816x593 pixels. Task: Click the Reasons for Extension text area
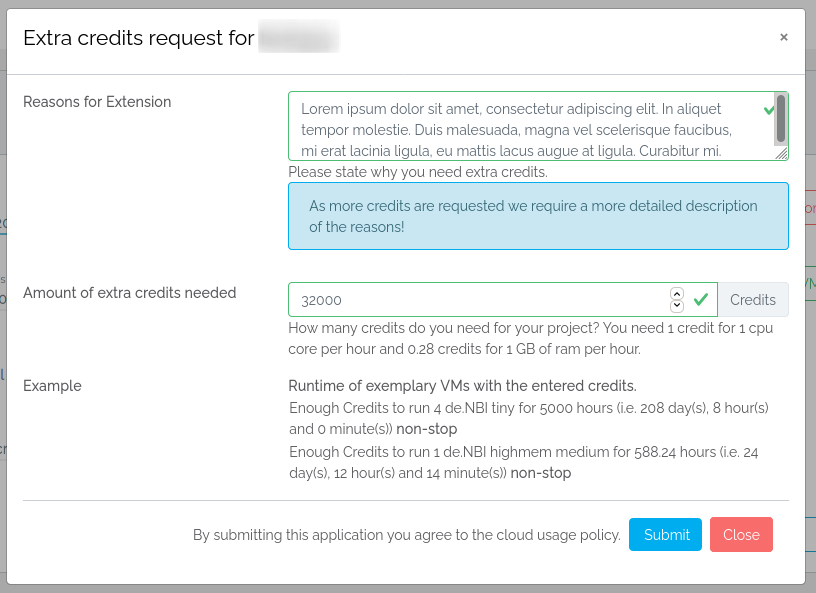520,126
